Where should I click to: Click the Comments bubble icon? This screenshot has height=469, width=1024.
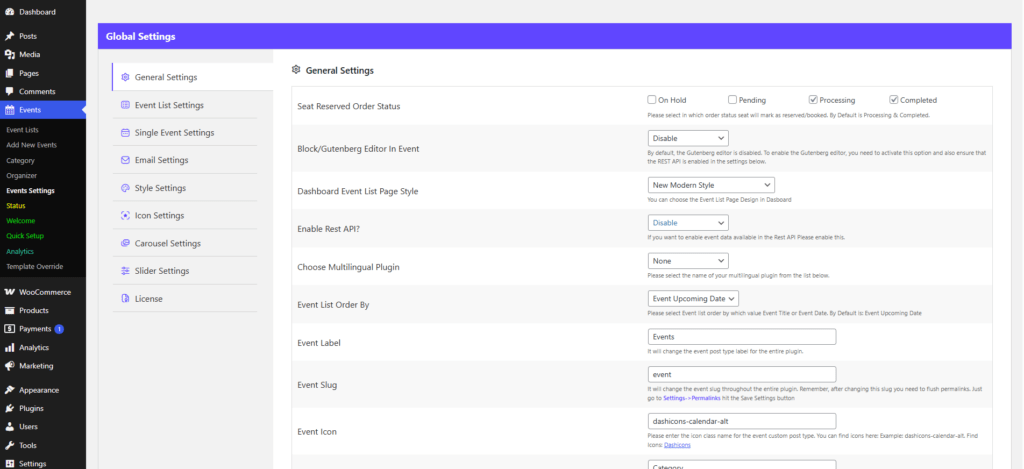(9, 91)
